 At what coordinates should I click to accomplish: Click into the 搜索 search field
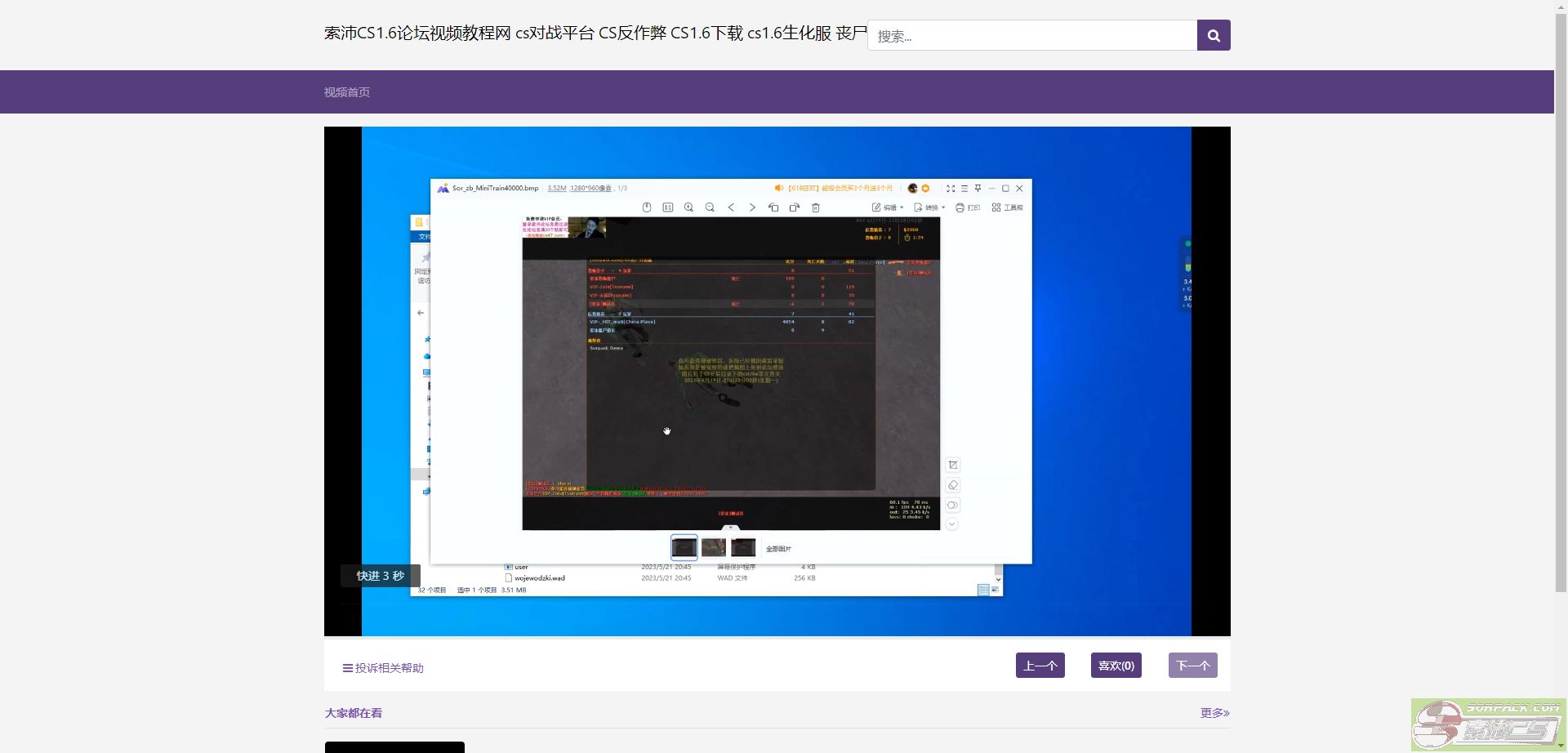(1032, 36)
